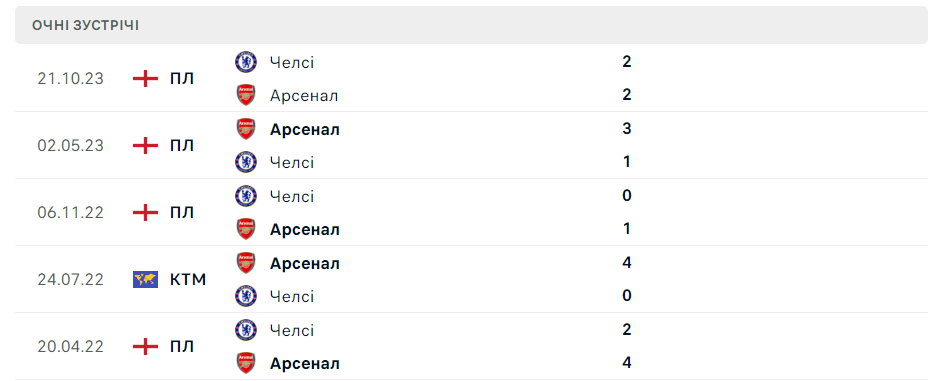Click Arsenal crest in 20.04.22 match
This screenshot has width=940, height=381.
pyautogui.click(x=246, y=364)
